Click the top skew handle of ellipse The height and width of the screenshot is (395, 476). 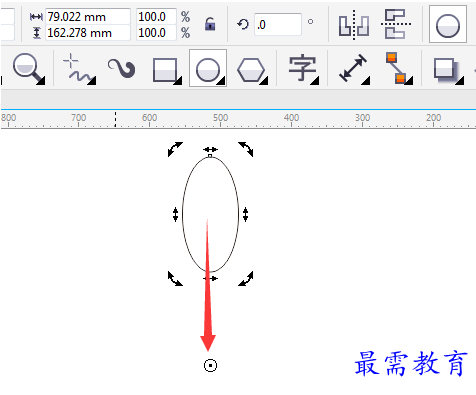pyautogui.click(x=210, y=149)
